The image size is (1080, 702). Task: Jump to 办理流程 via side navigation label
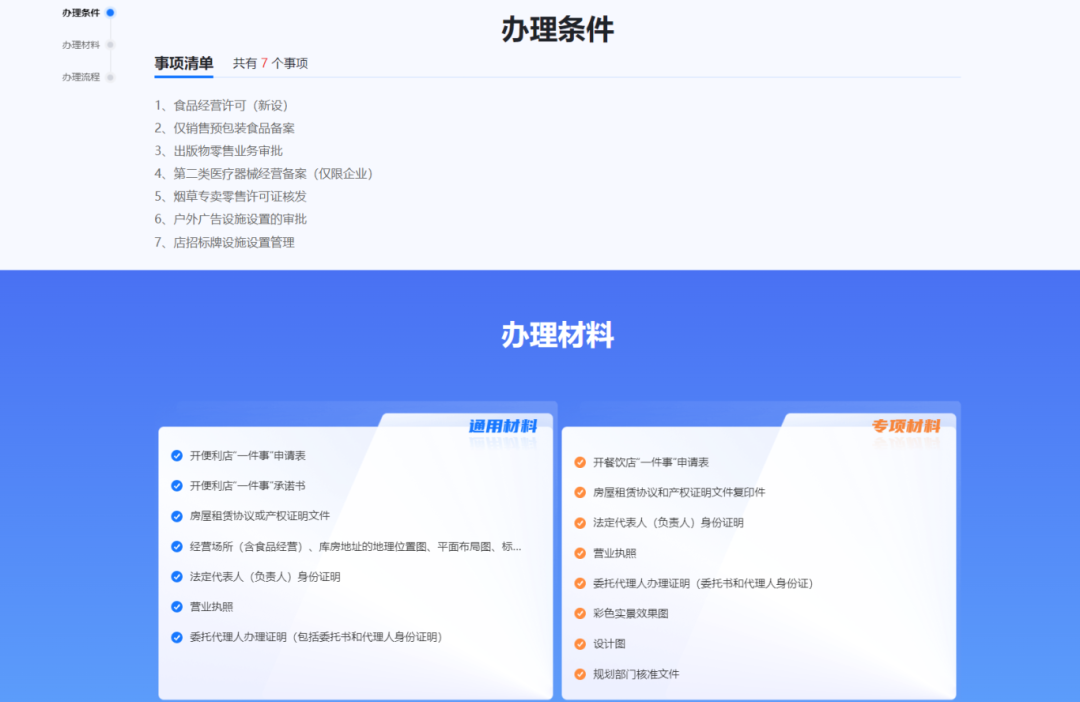(80, 77)
